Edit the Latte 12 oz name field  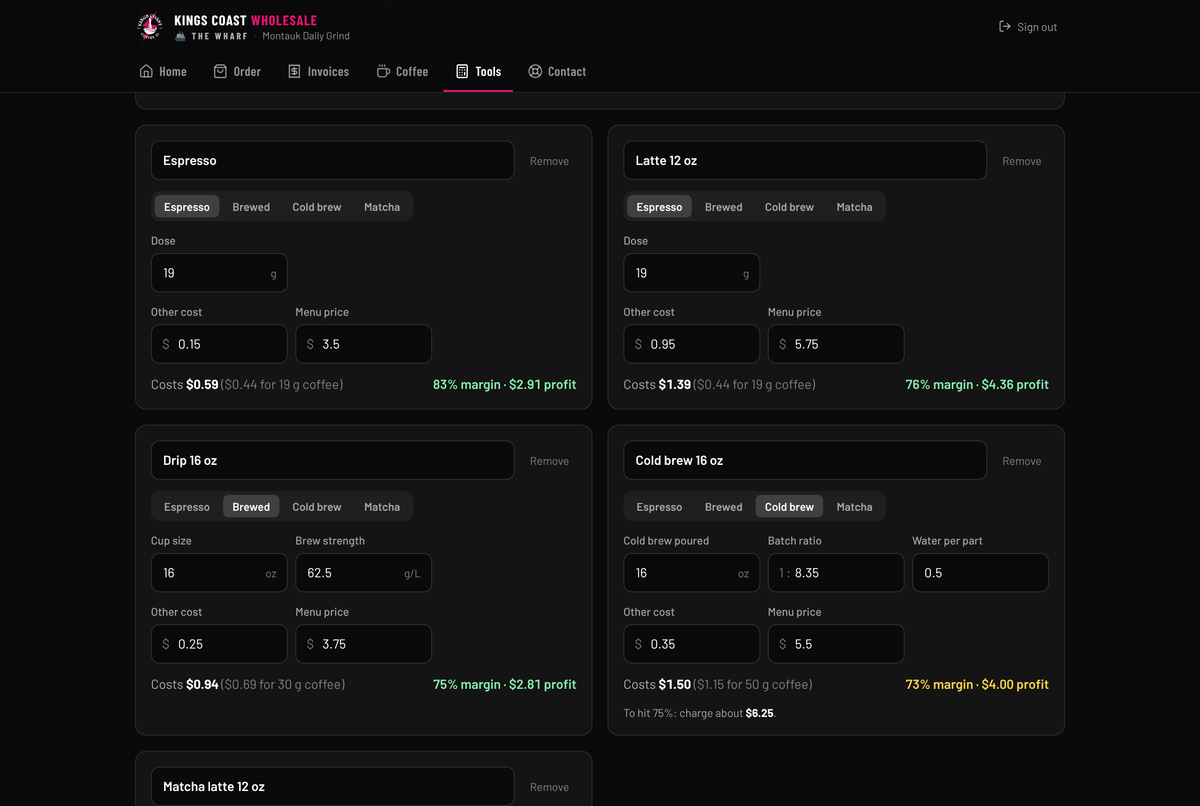[805, 160]
